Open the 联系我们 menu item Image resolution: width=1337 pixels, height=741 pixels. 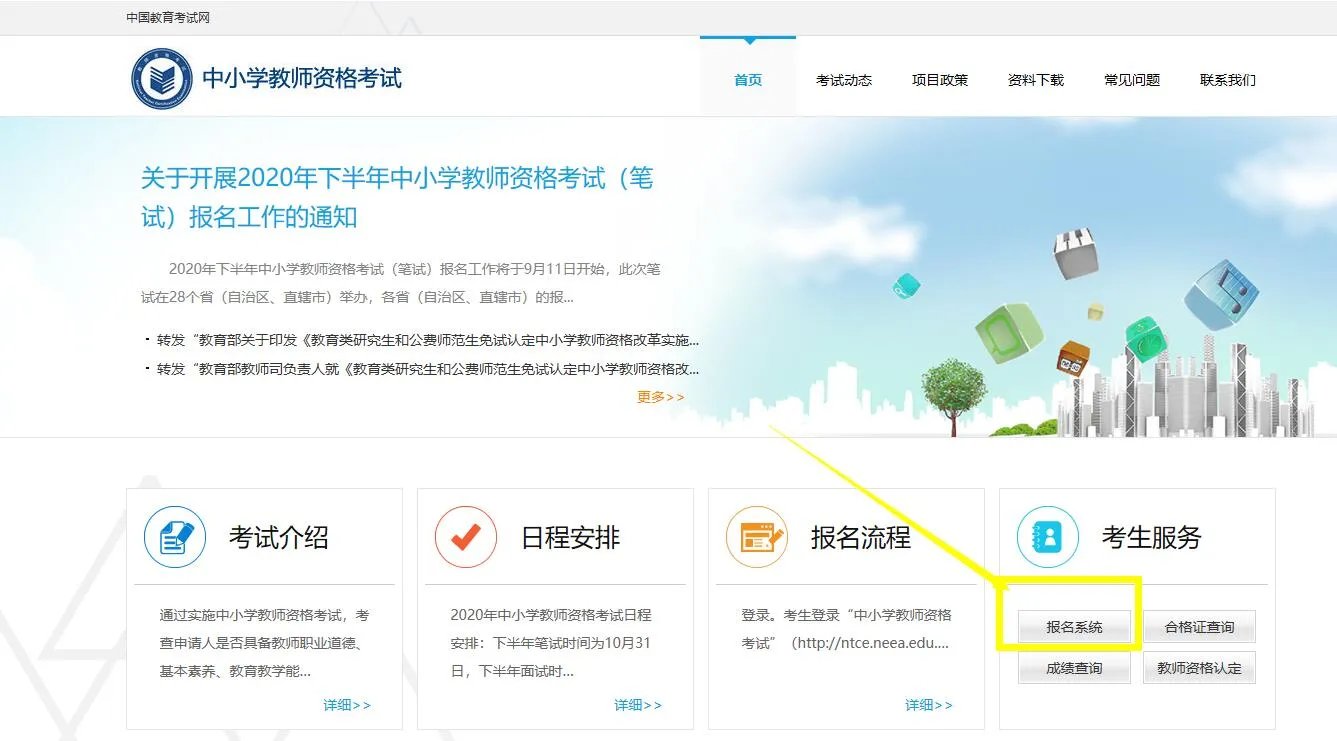[1226, 80]
